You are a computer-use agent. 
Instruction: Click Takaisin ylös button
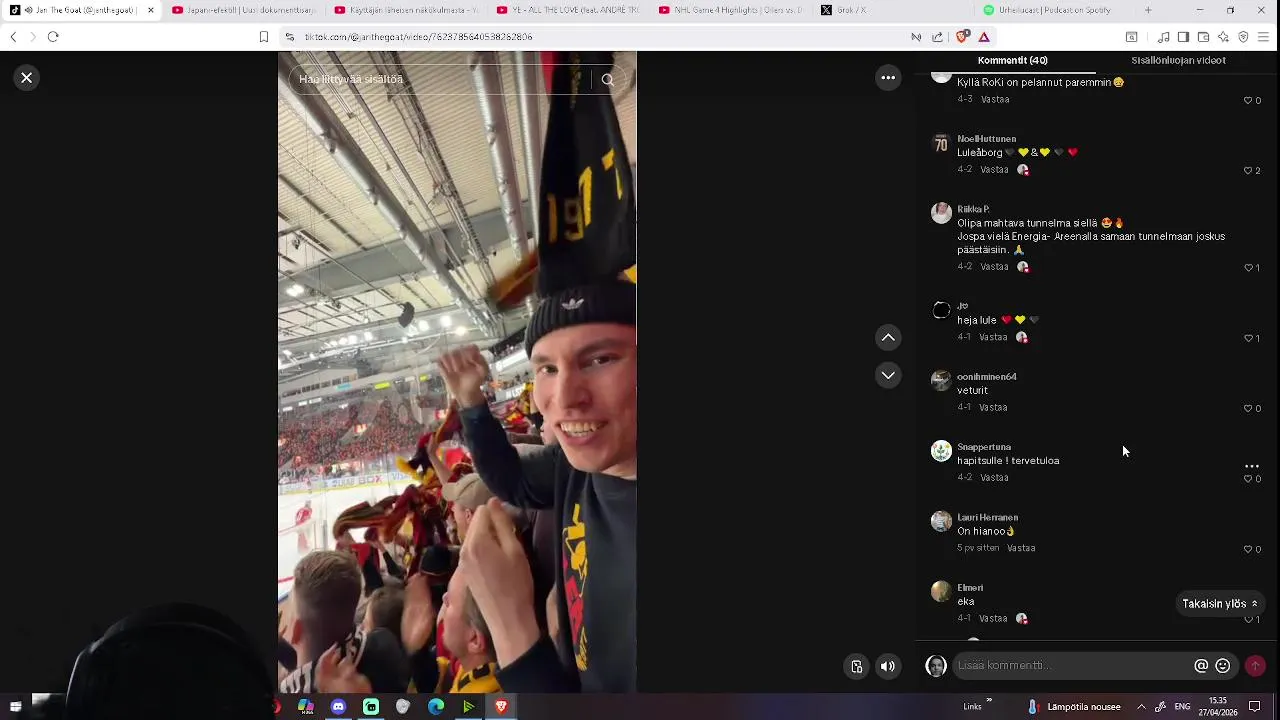pos(1220,604)
